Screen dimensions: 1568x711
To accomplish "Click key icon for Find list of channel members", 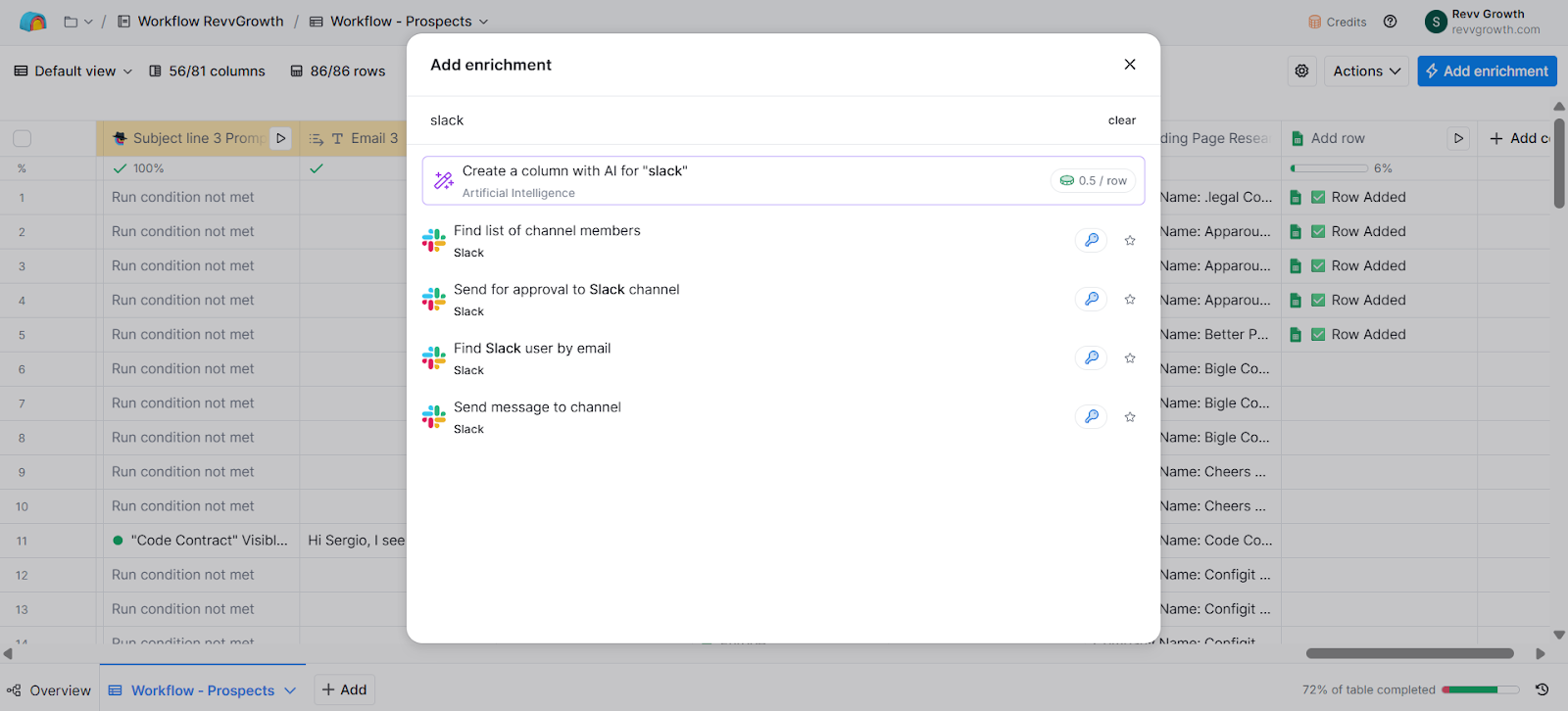I will (1091, 240).
